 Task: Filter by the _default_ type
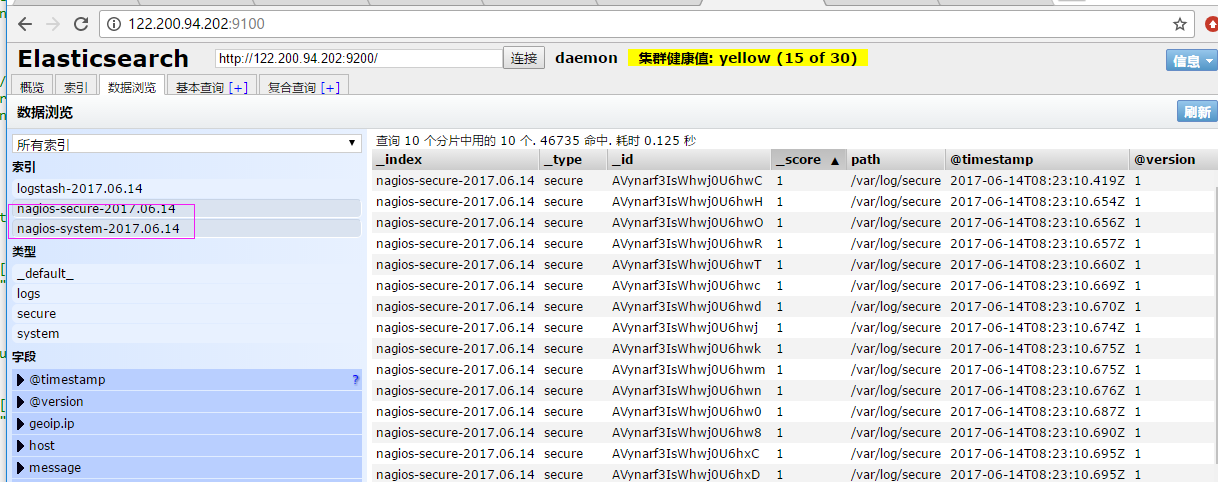[x=186, y=273]
